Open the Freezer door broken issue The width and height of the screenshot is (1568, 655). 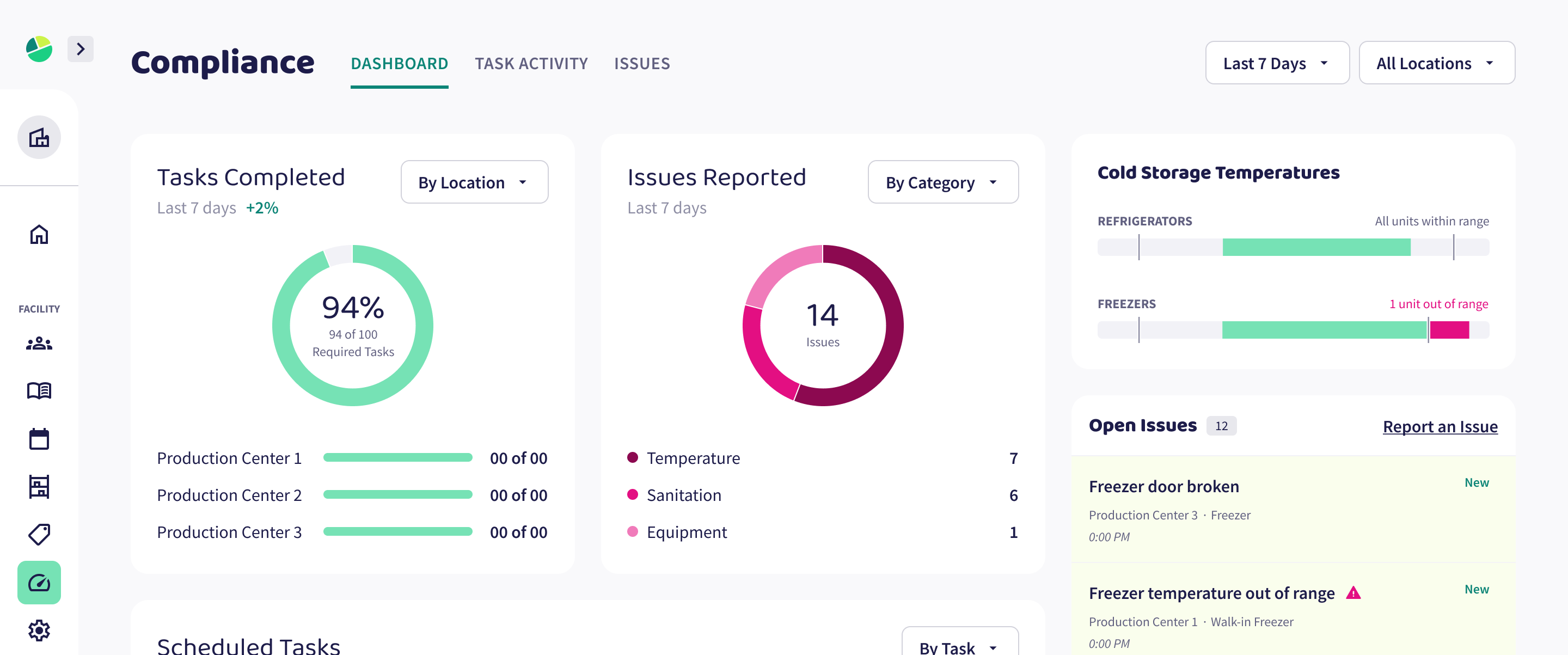click(x=1293, y=510)
